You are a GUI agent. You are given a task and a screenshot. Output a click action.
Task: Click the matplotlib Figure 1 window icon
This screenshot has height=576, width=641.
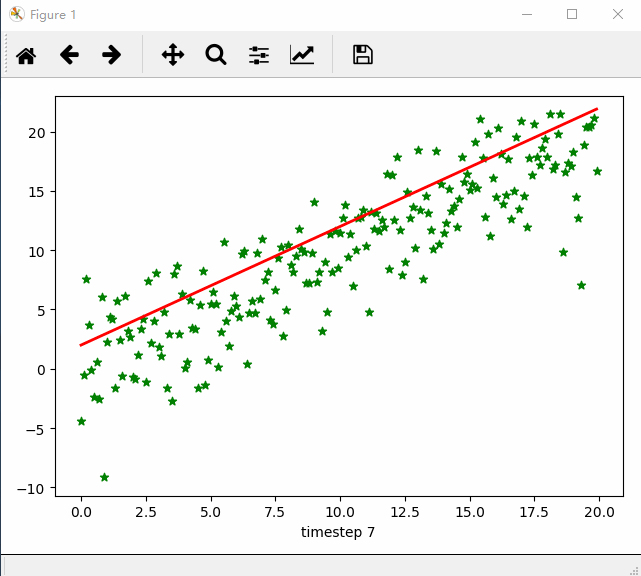[17, 14]
